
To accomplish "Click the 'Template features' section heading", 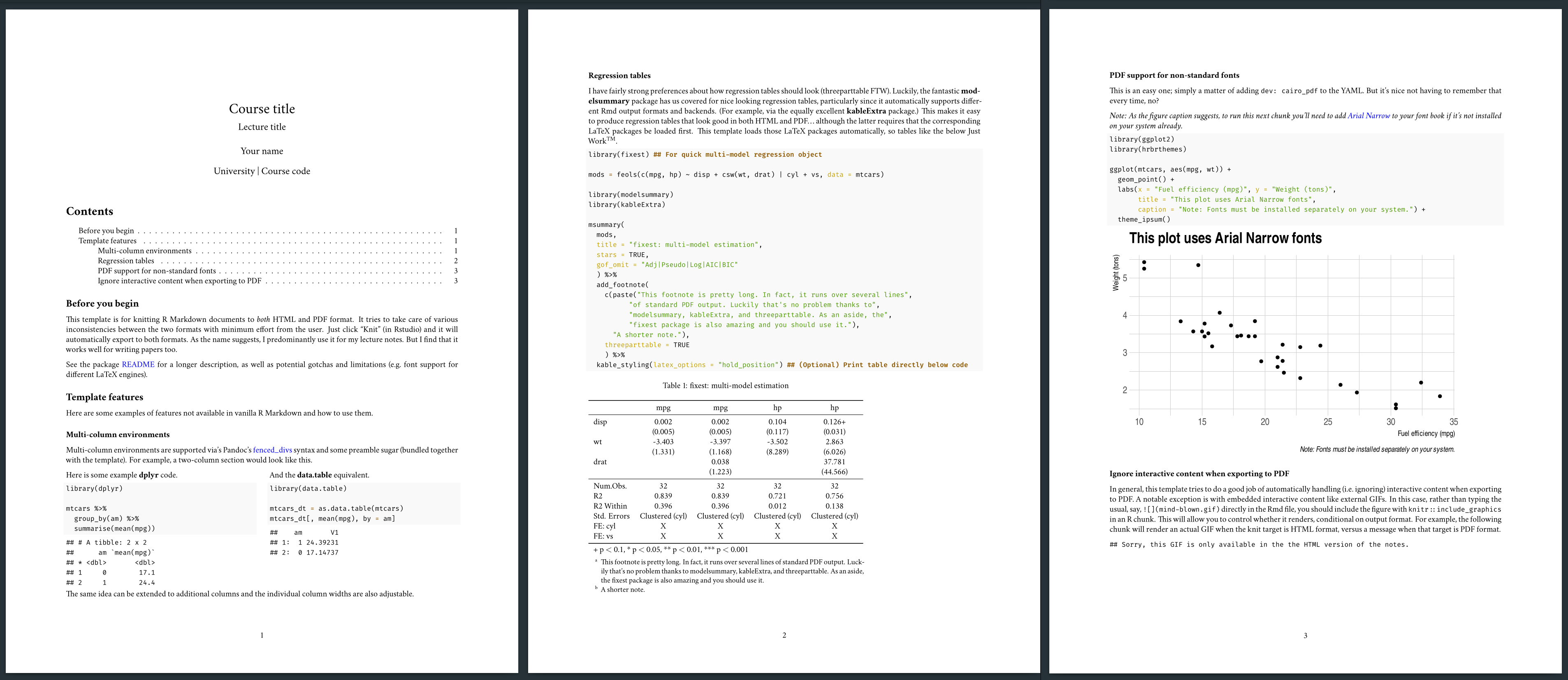I will pos(105,397).
